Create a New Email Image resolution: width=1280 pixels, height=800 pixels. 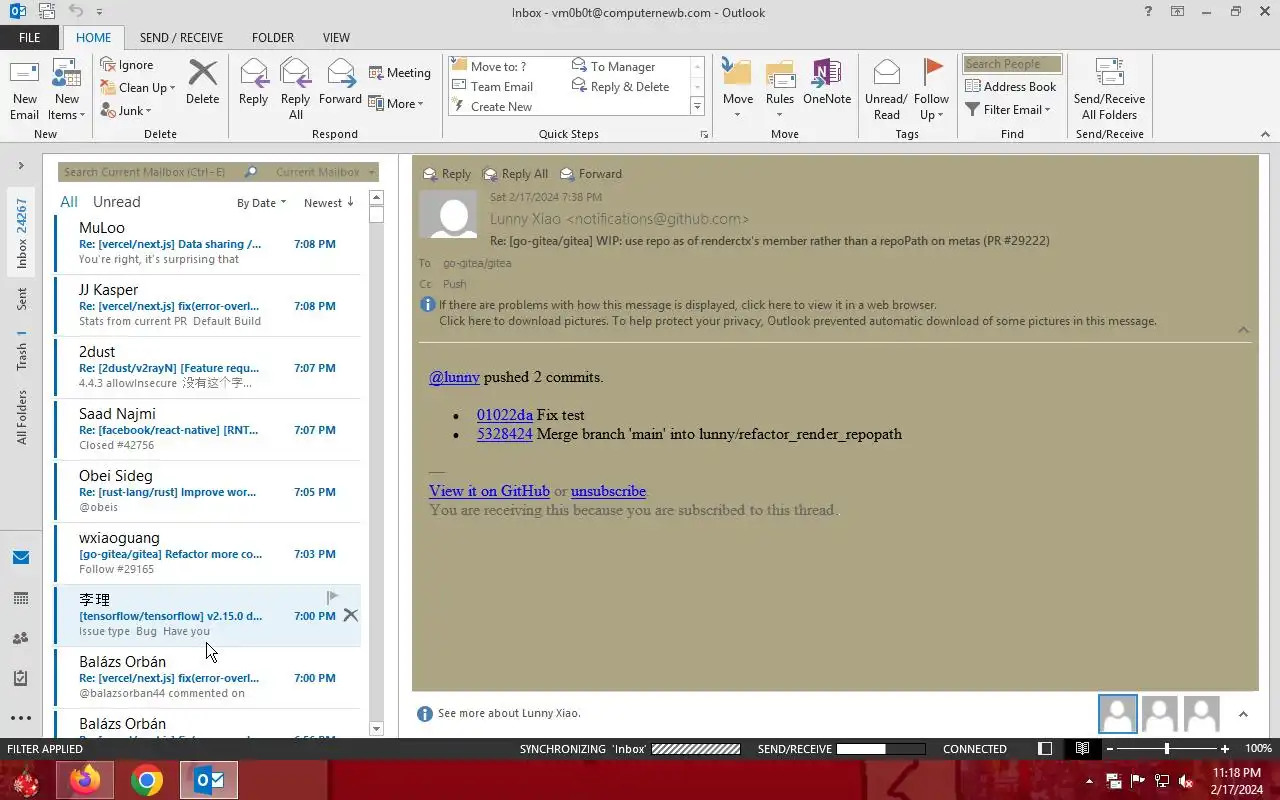pyautogui.click(x=24, y=89)
